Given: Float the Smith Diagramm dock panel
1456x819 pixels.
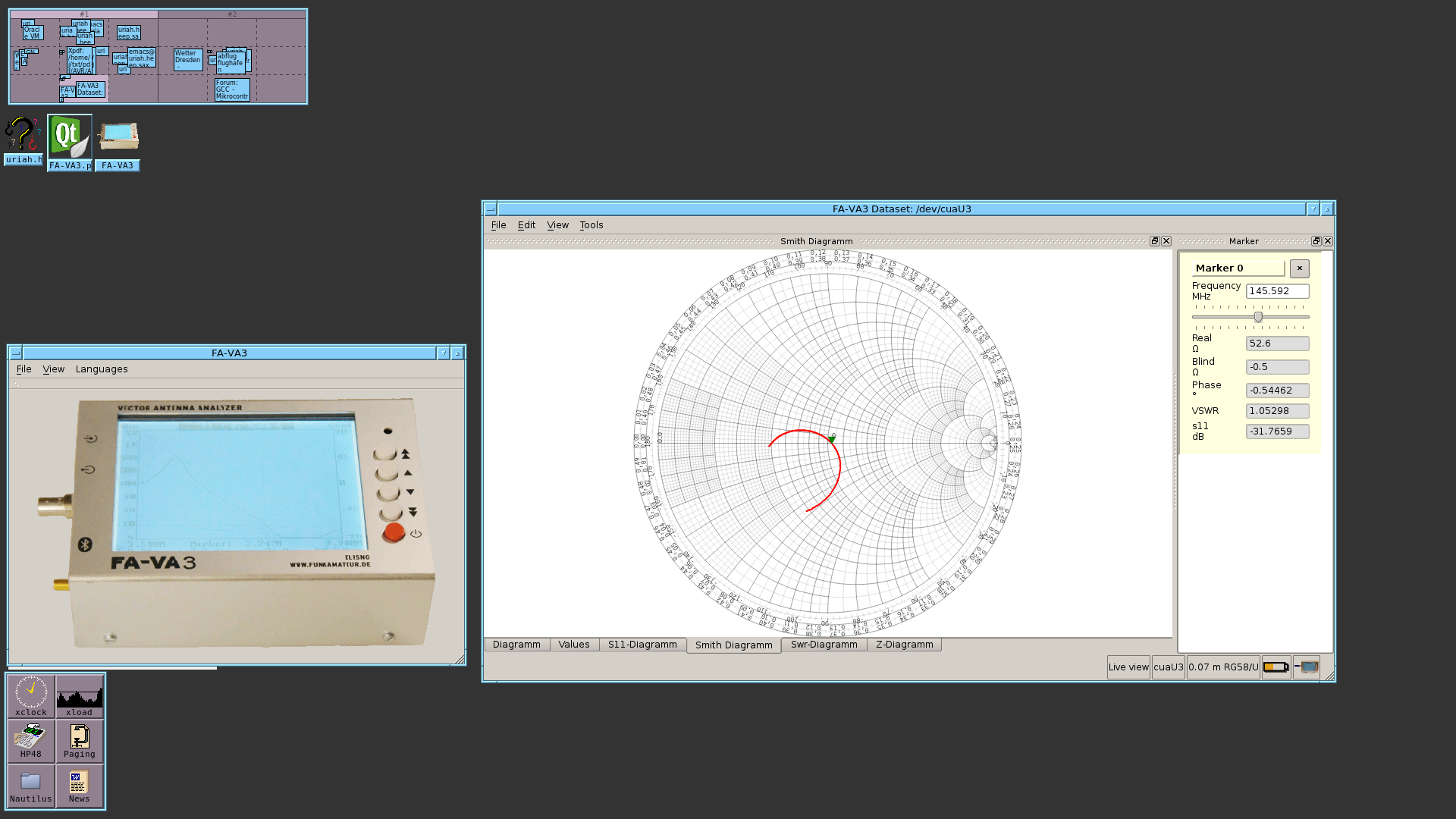Looking at the screenshot, I should 1154,241.
